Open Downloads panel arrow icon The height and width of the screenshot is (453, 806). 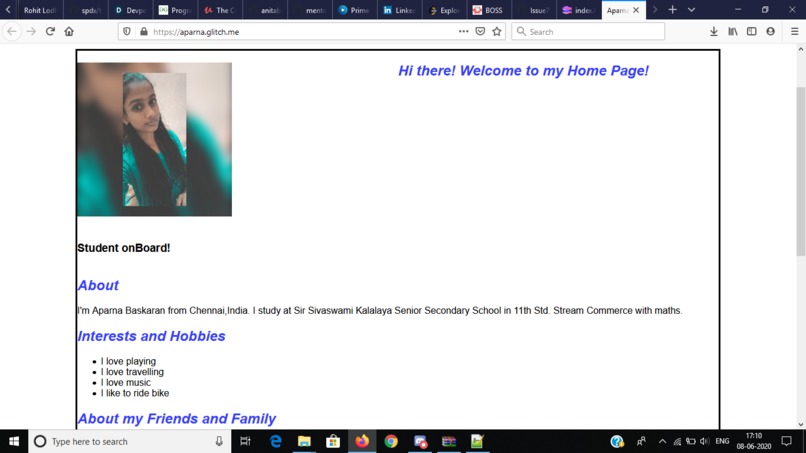(713, 31)
